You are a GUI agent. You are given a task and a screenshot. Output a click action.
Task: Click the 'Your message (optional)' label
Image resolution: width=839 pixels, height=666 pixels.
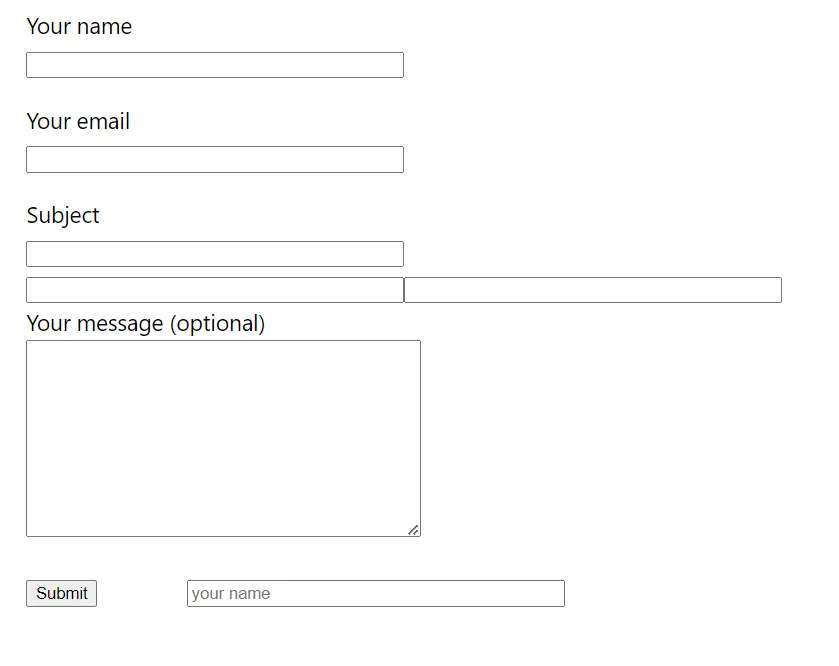(146, 324)
